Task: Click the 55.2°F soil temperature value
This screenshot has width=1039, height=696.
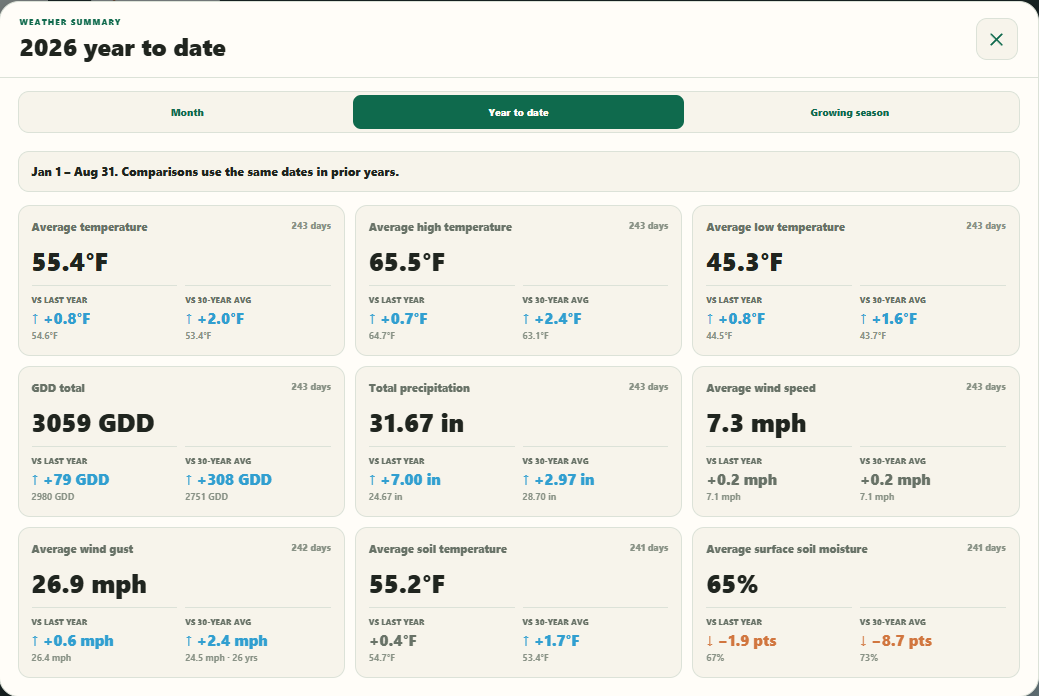Action: coord(407,585)
